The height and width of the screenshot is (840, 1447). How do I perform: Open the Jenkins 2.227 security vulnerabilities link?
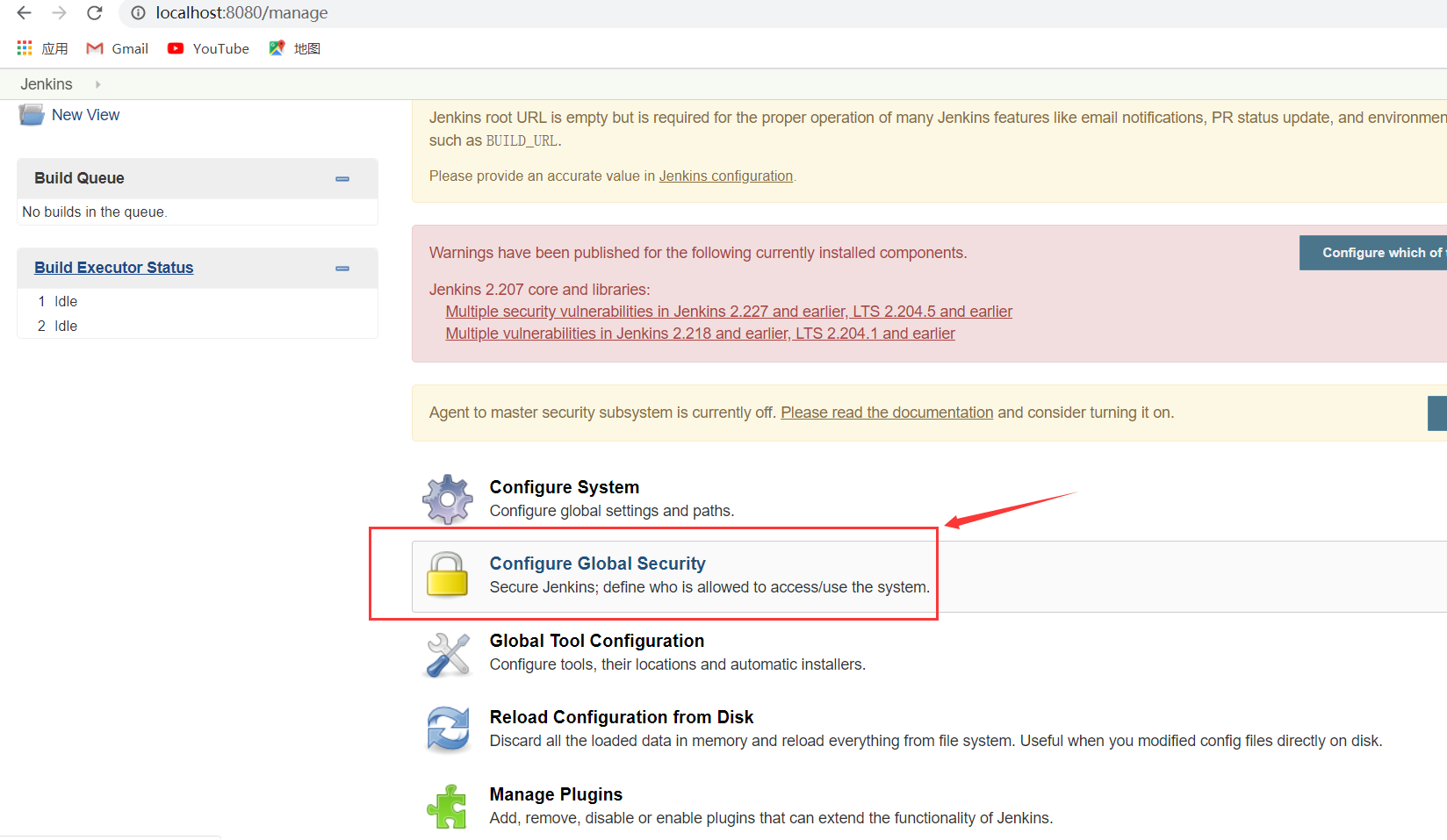(x=729, y=312)
